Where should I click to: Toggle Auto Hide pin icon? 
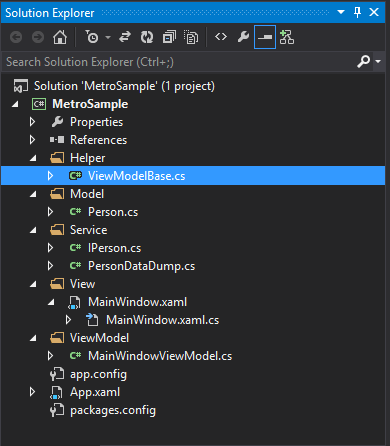pos(357,12)
